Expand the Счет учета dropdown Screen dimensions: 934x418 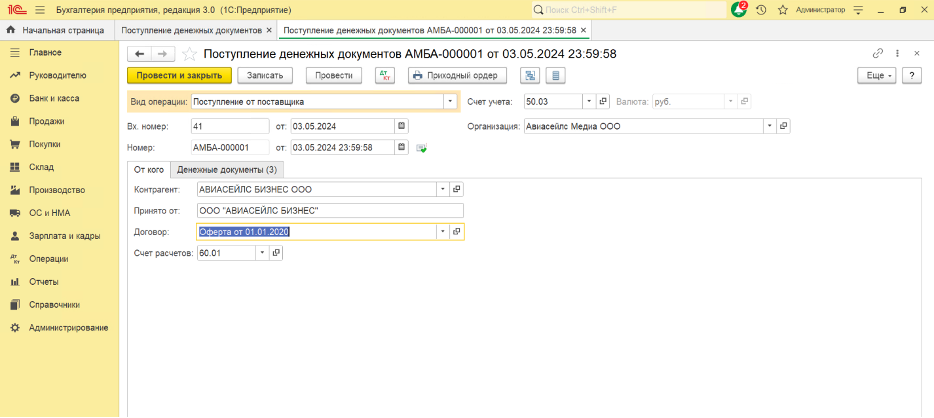pos(589,102)
